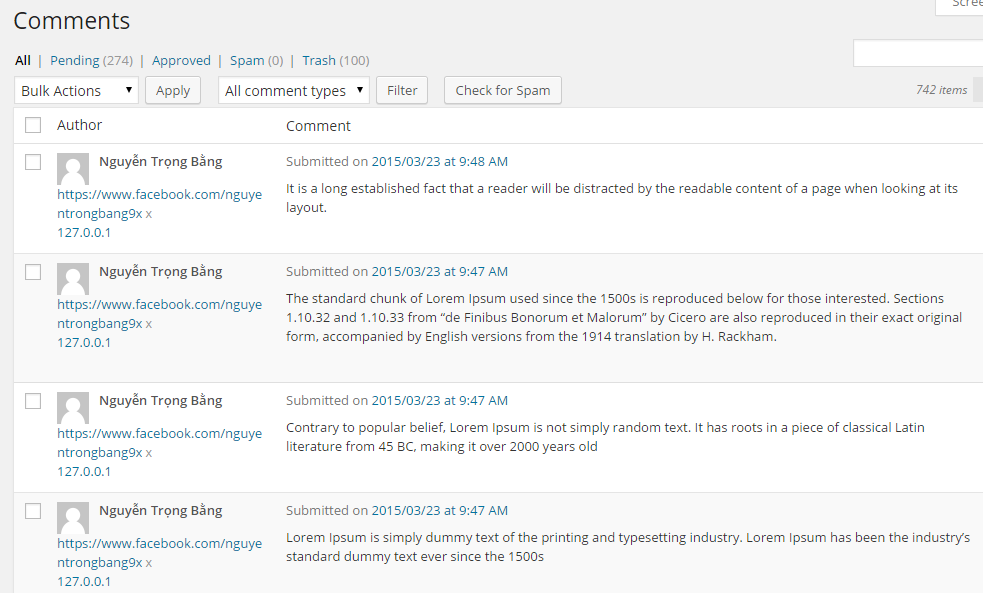Click avatar of the 9:48 AM comment author
Image resolution: width=983 pixels, height=593 pixels.
pos(73,169)
